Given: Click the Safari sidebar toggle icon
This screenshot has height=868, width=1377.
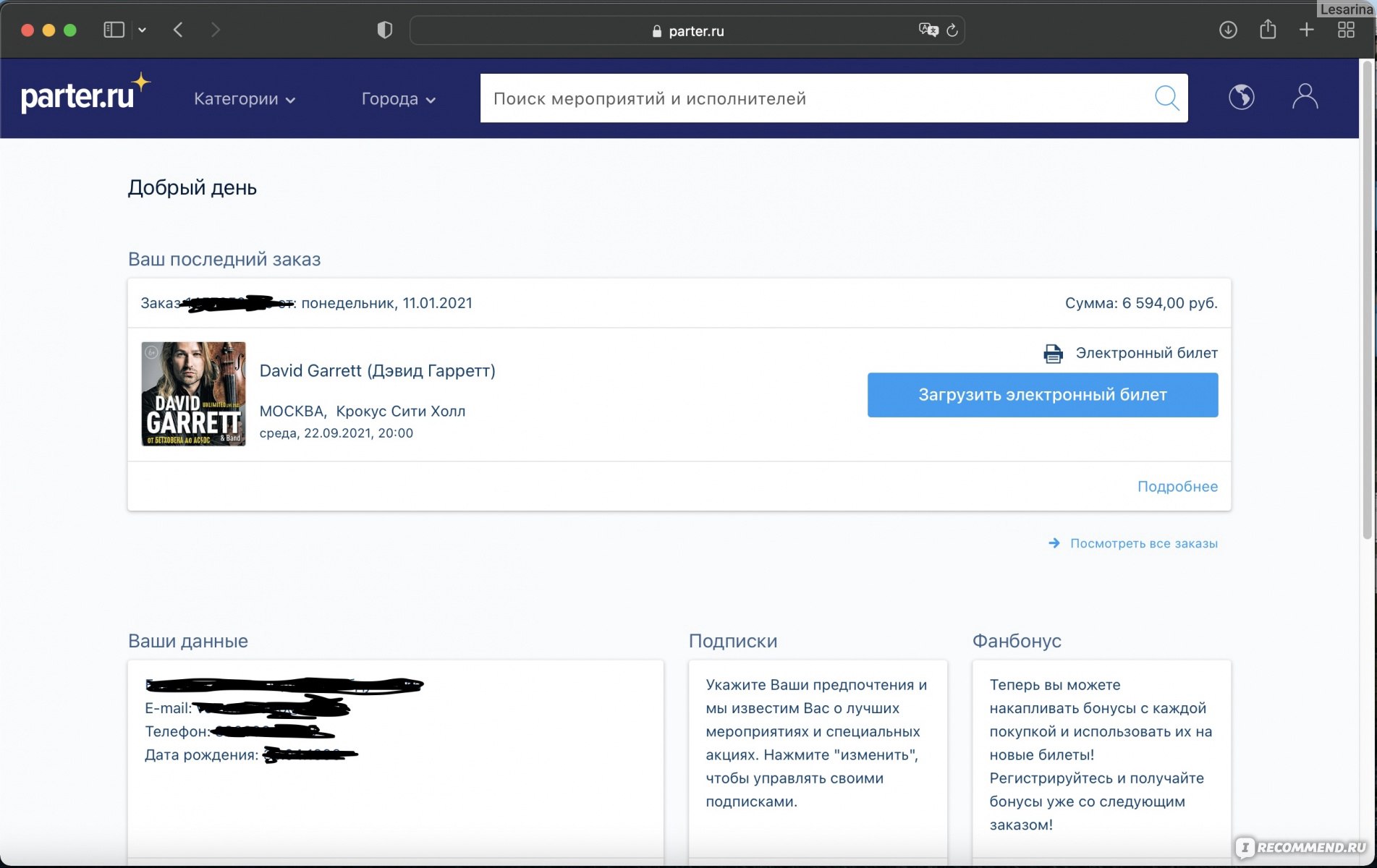Looking at the screenshot, I should pyautogui.click(x=114, y=30).
